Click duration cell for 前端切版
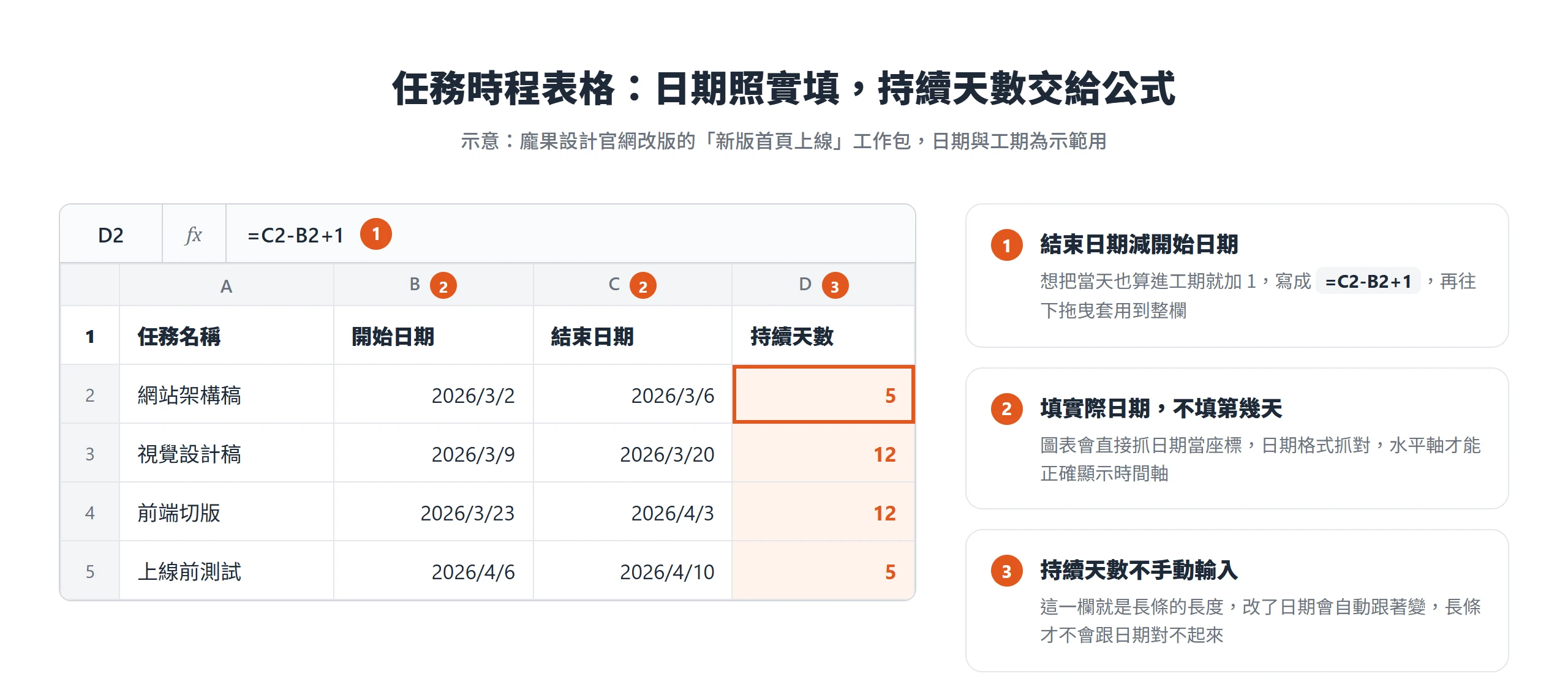The height and width of the screenshot is (687, 1568). 823,512
